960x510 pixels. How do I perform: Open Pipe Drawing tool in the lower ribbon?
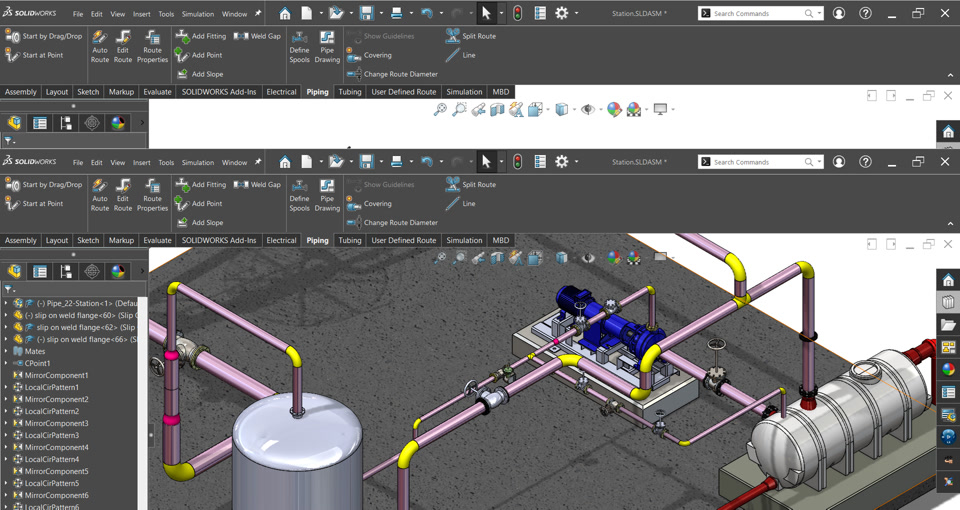pyautogui.click(x=327, y=195)
